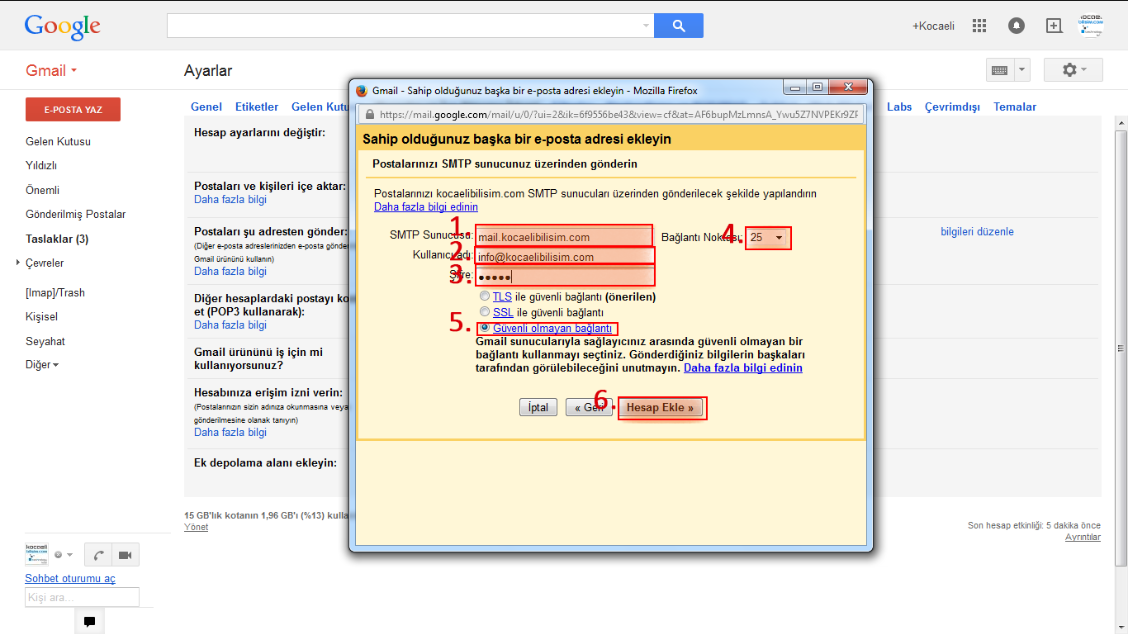Open Taslaklar (3) folder
This screenshot has width=1128, height=634.
tap(57, 239)
